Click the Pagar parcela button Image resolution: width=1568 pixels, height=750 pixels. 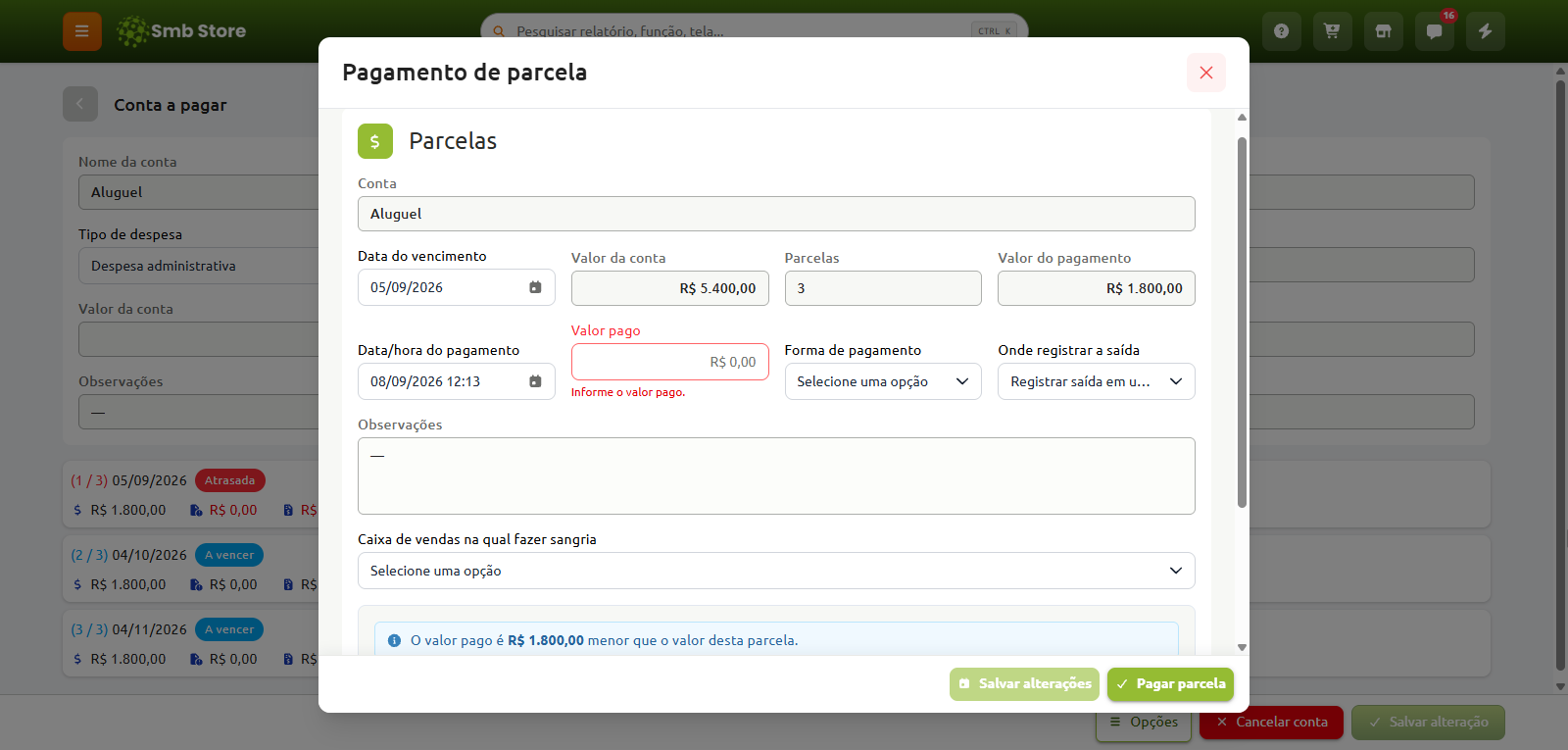[1170, 684]
